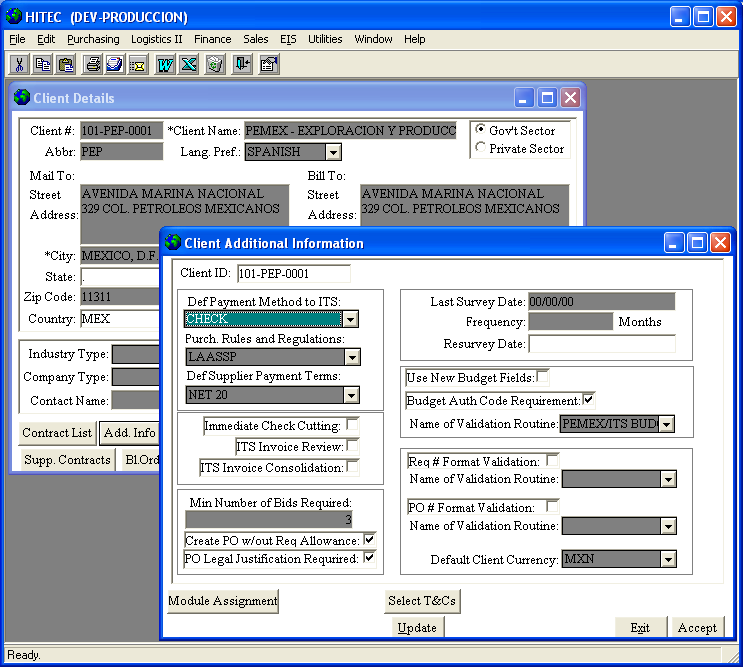Screen dimensions: 743x667
Task: Enable ITS Invoice Consolidation checkbox
Action: [x=353, y=466]
